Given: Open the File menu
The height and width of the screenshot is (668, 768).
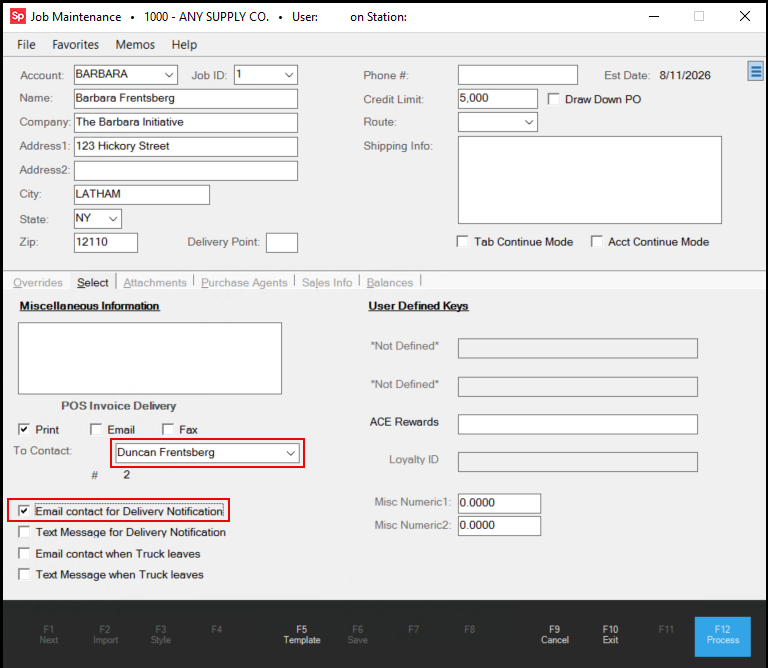Looking at the screenshot, I should (26, 45).
